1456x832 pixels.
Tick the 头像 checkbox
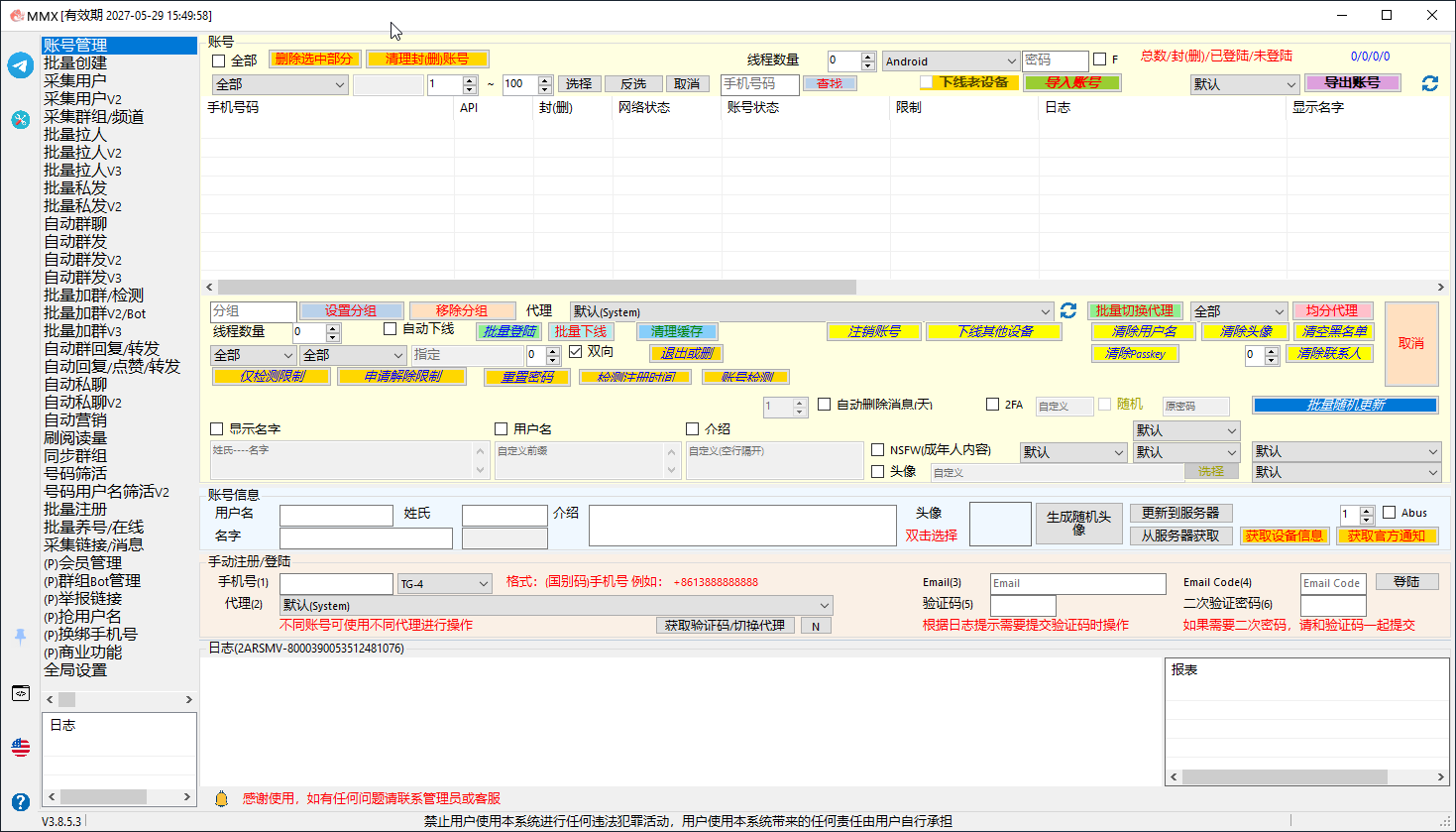tap(878, 471)
